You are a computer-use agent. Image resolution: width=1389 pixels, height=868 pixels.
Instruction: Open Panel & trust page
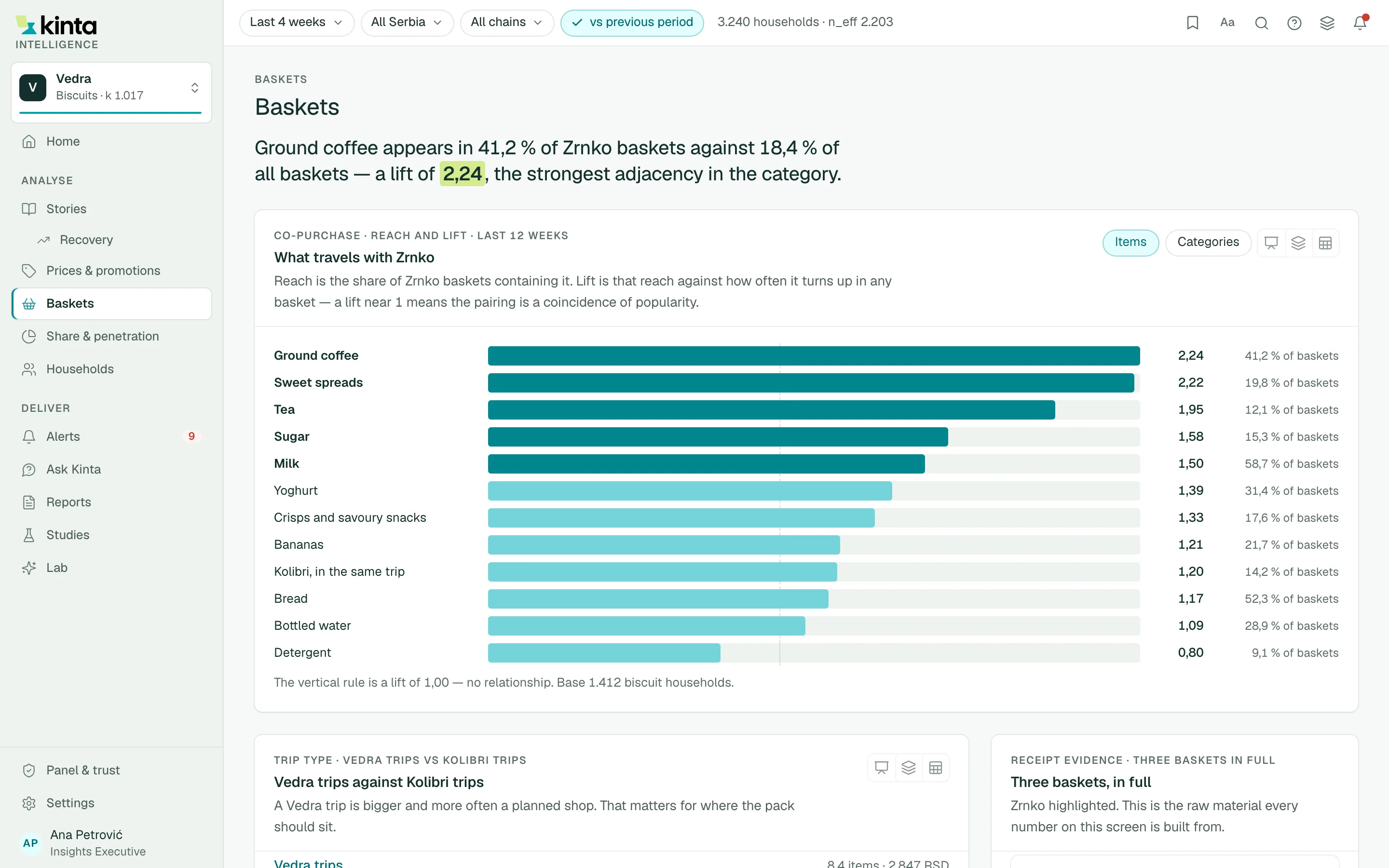pyautogui.click(x=111, y=771)
